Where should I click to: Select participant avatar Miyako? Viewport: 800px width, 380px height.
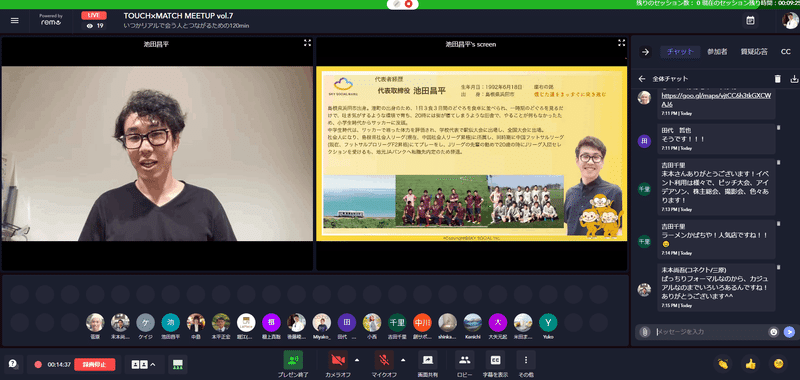(321, 322)
